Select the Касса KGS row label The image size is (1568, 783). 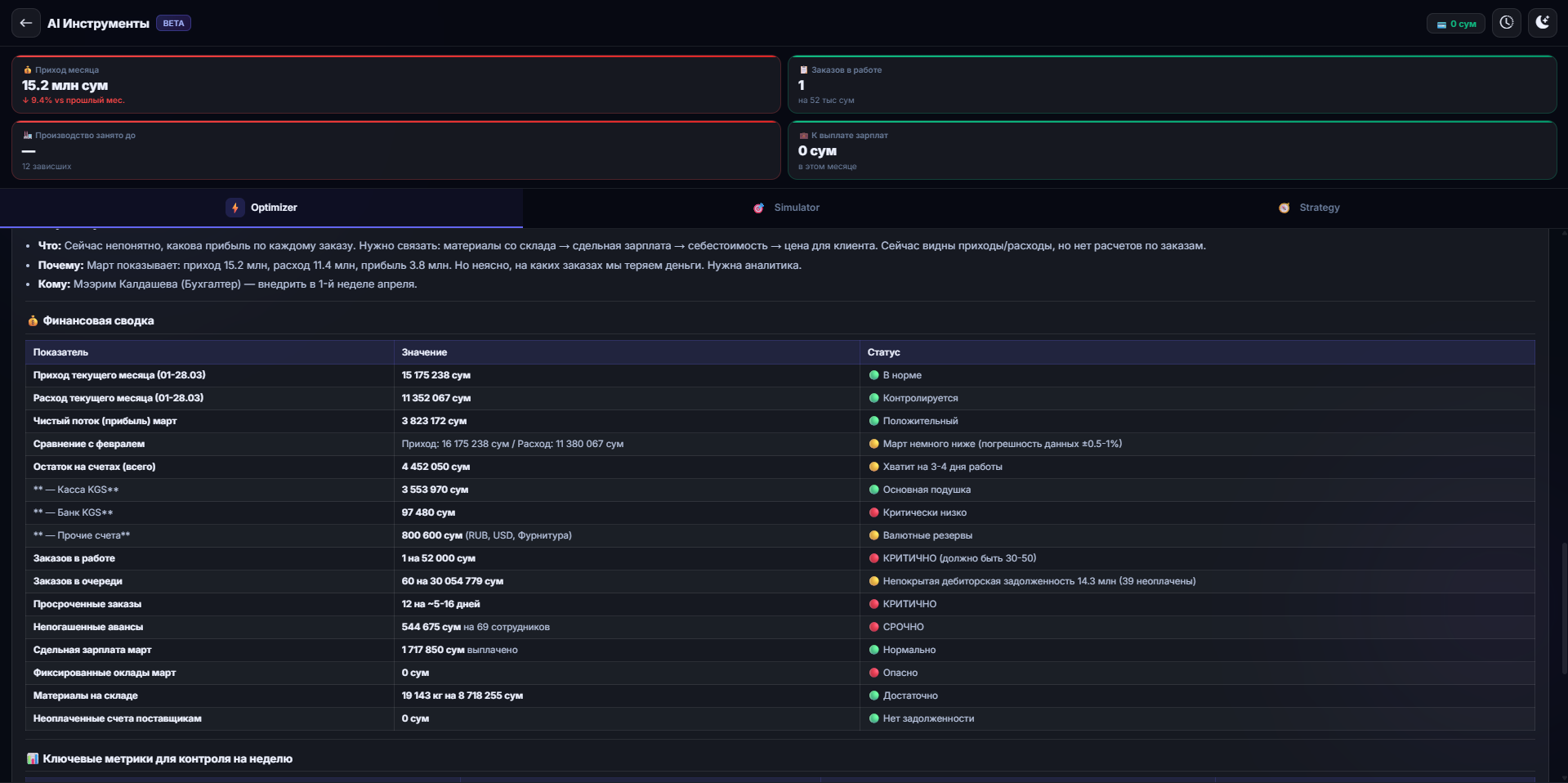pyautogui.click(x=76, y=490)
